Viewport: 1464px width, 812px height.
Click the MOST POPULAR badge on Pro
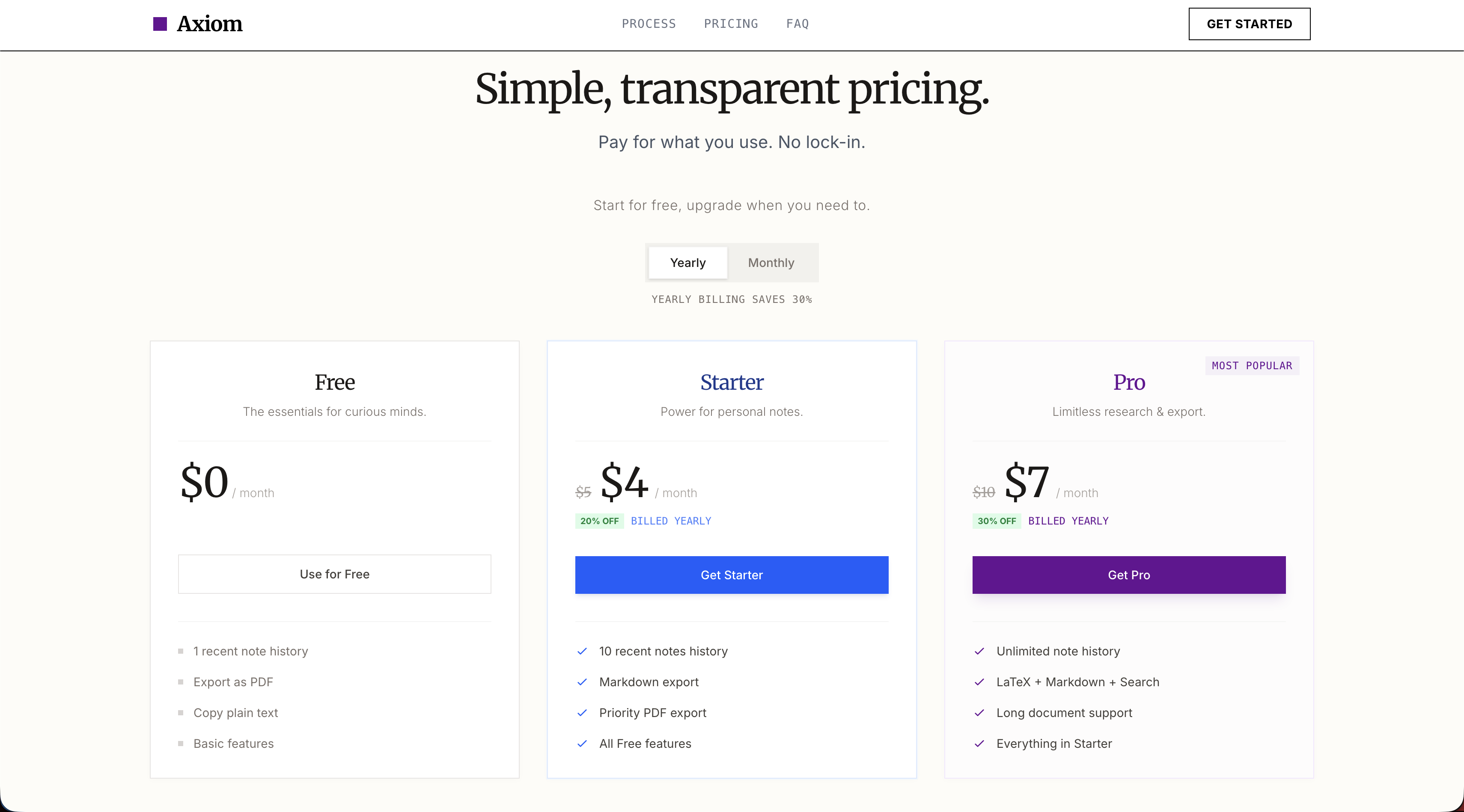(1252, 366)
